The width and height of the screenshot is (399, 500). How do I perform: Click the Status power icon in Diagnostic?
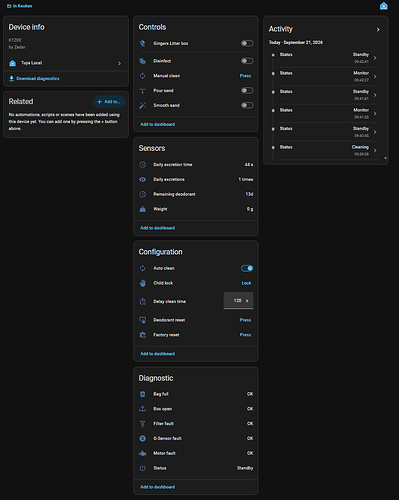[142, 468]
